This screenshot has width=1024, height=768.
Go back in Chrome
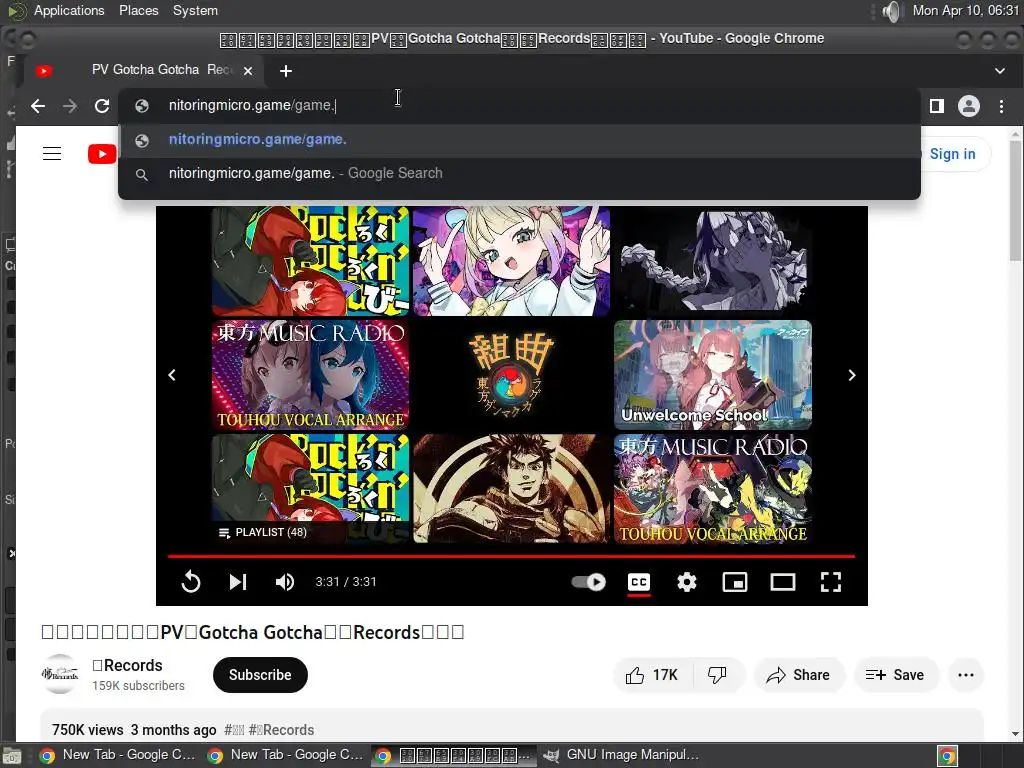[x=38, y=106]
